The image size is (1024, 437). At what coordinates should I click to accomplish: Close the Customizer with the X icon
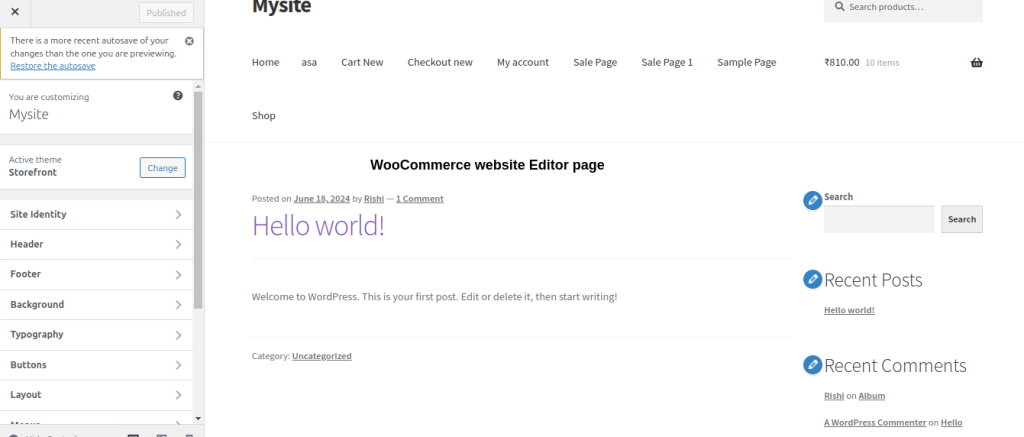tap(15, 12)
